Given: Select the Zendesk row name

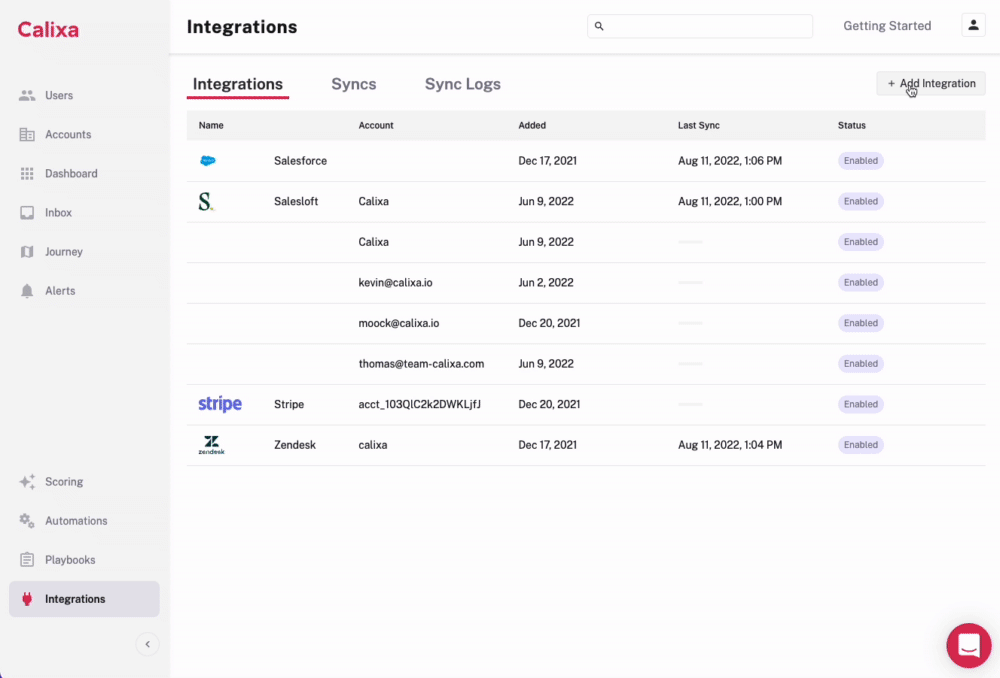Looking at the screenshot, I should 295,445.
